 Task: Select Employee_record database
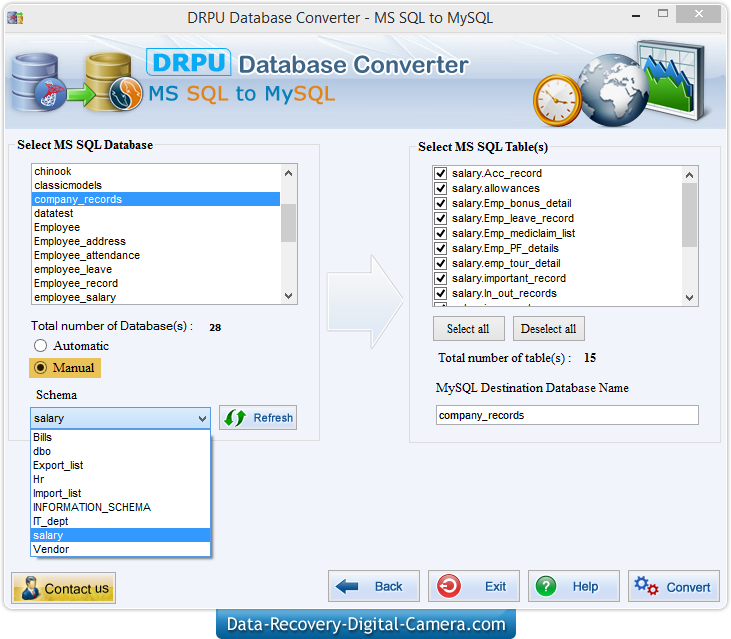[156, 283]
